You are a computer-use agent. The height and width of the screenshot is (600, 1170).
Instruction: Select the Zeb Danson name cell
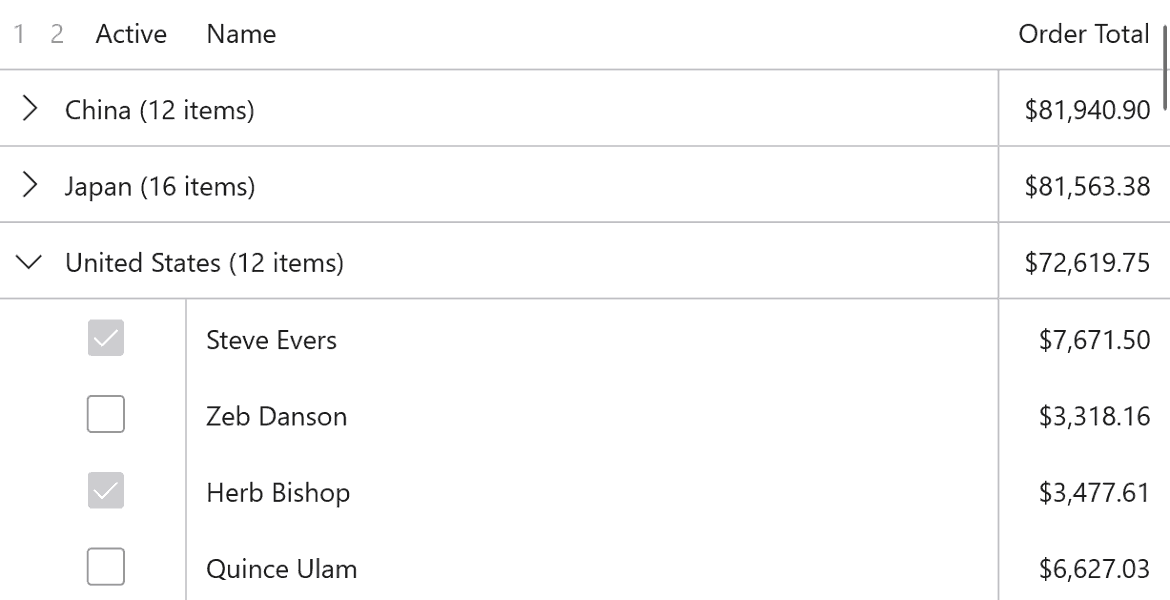276,416
